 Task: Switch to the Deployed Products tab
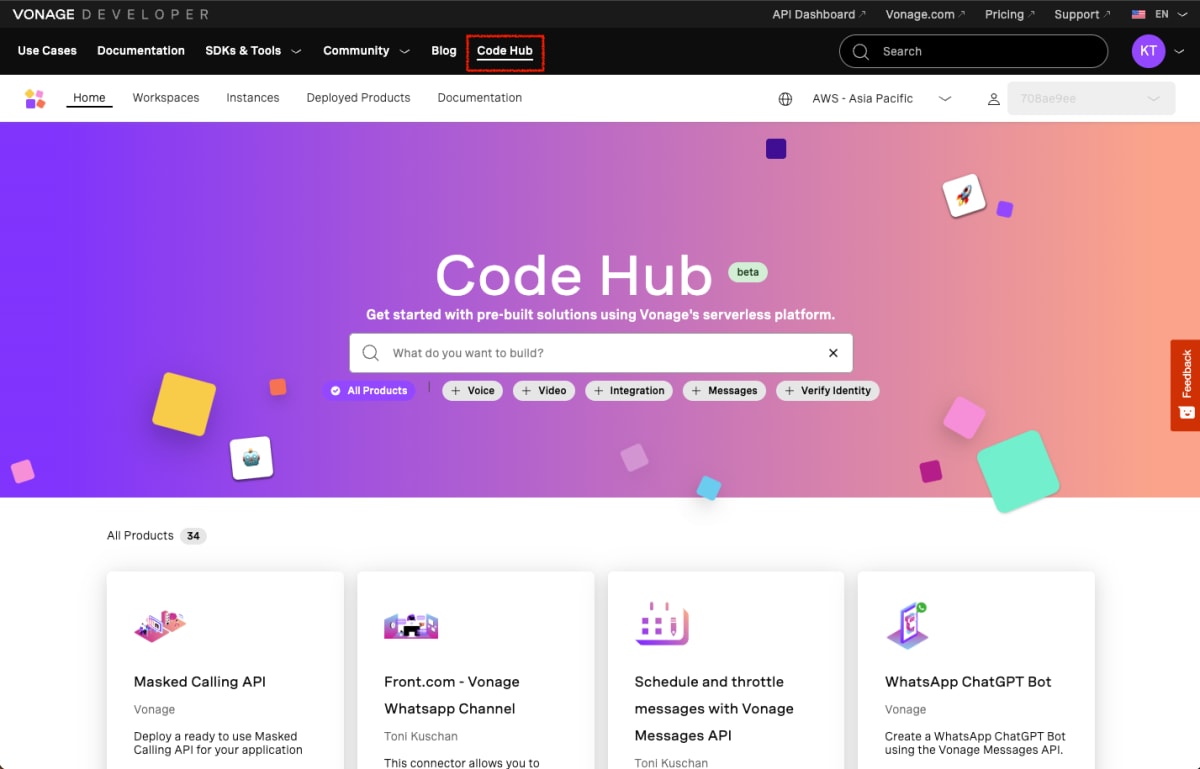(359, 98)
